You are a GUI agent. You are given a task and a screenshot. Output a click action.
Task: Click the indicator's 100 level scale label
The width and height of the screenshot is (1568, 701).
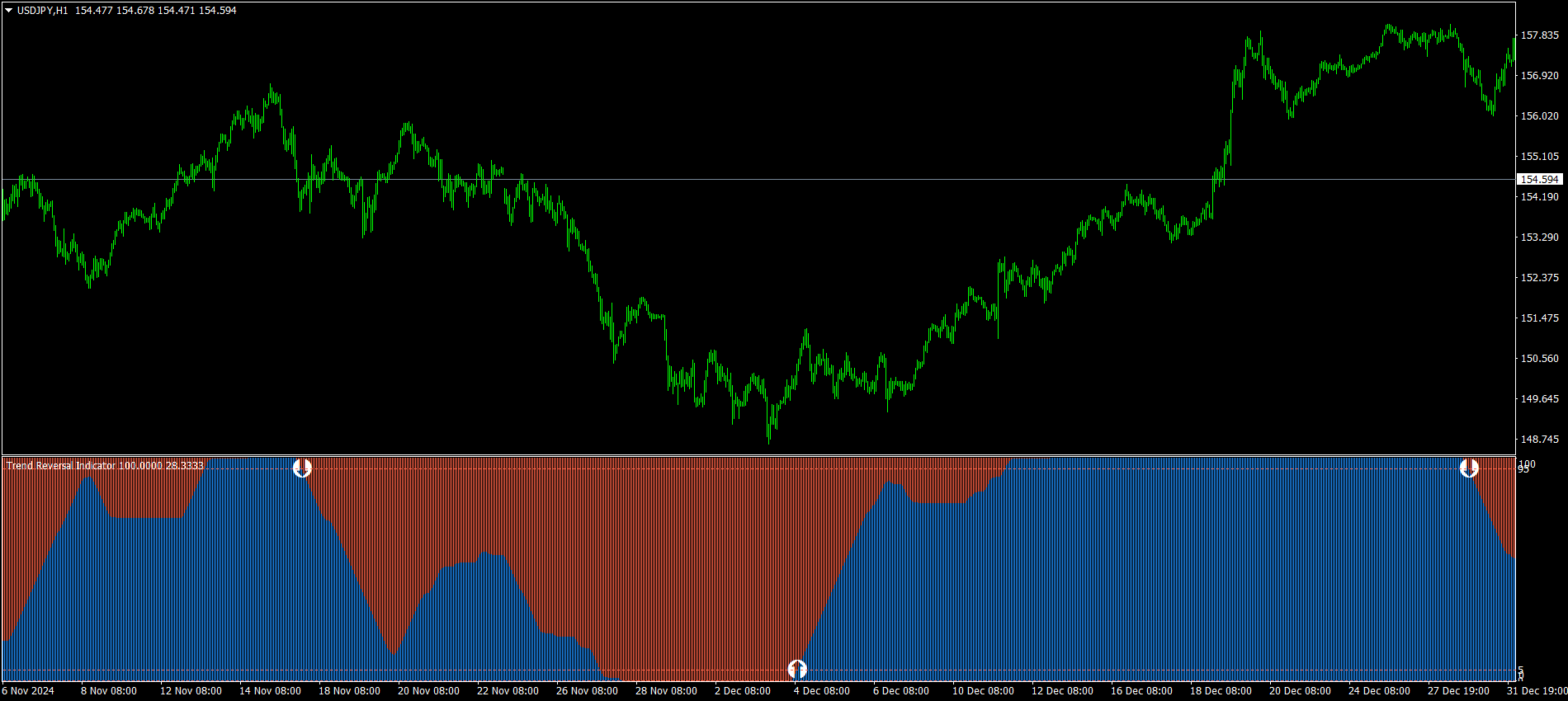(1526, 463)
